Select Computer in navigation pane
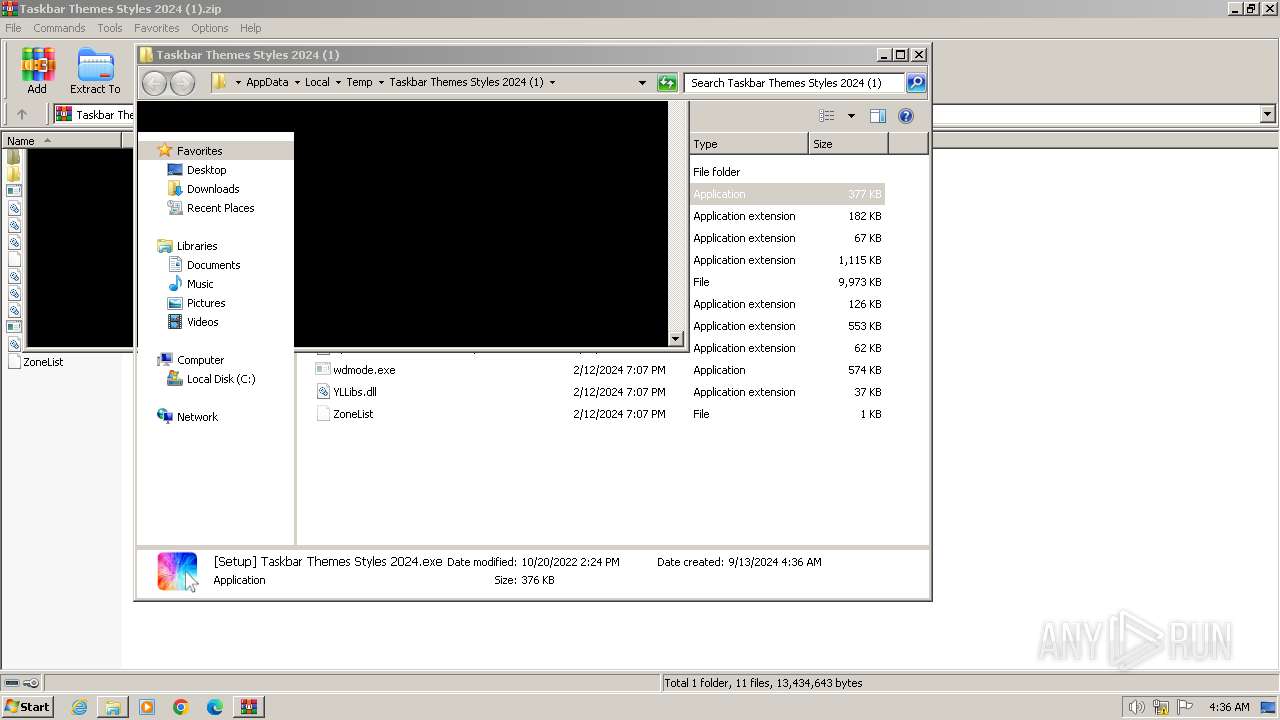1280x720 pixels. [x=200, y=360]
